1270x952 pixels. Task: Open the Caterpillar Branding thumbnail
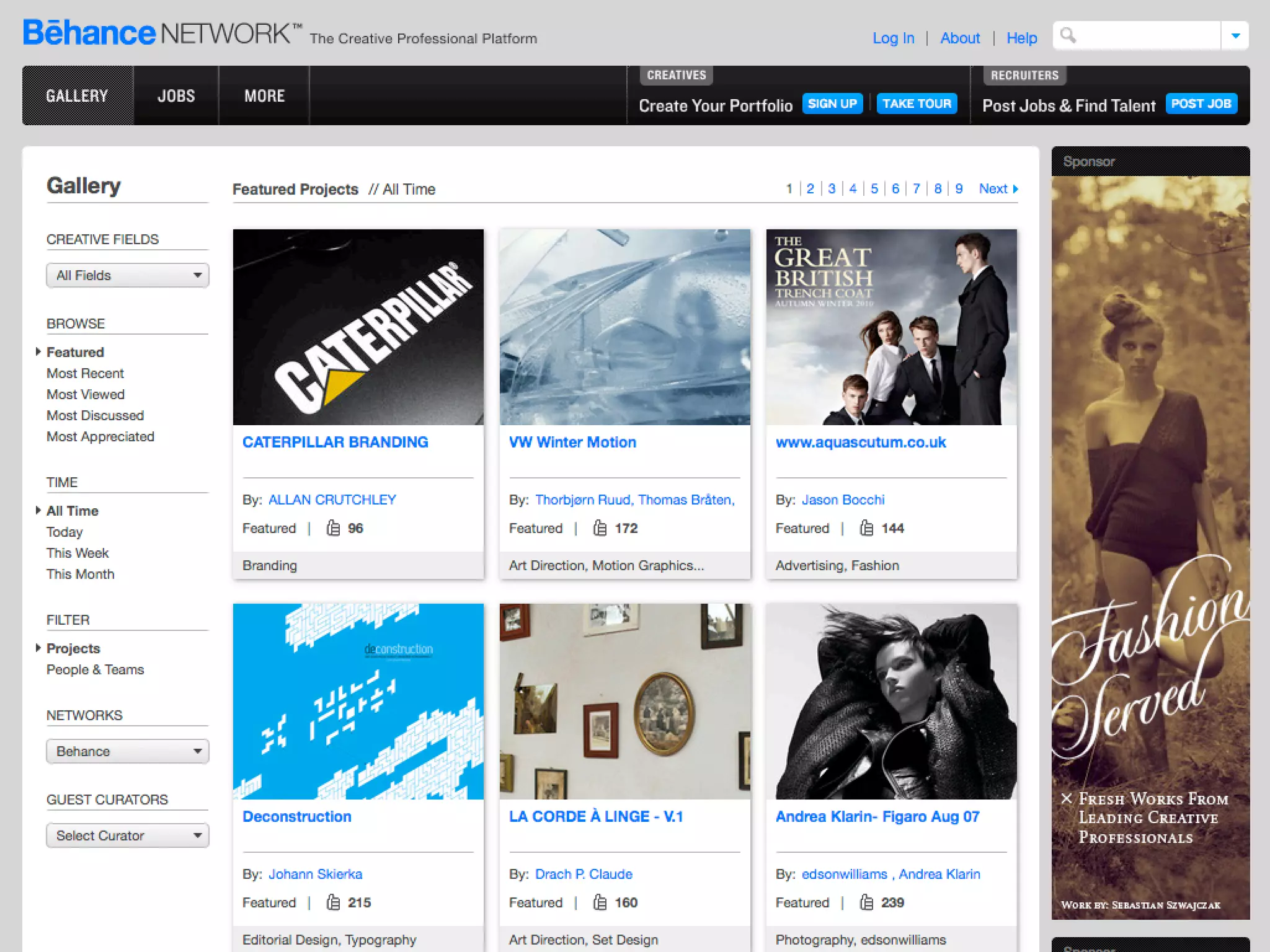pos(358,327)
